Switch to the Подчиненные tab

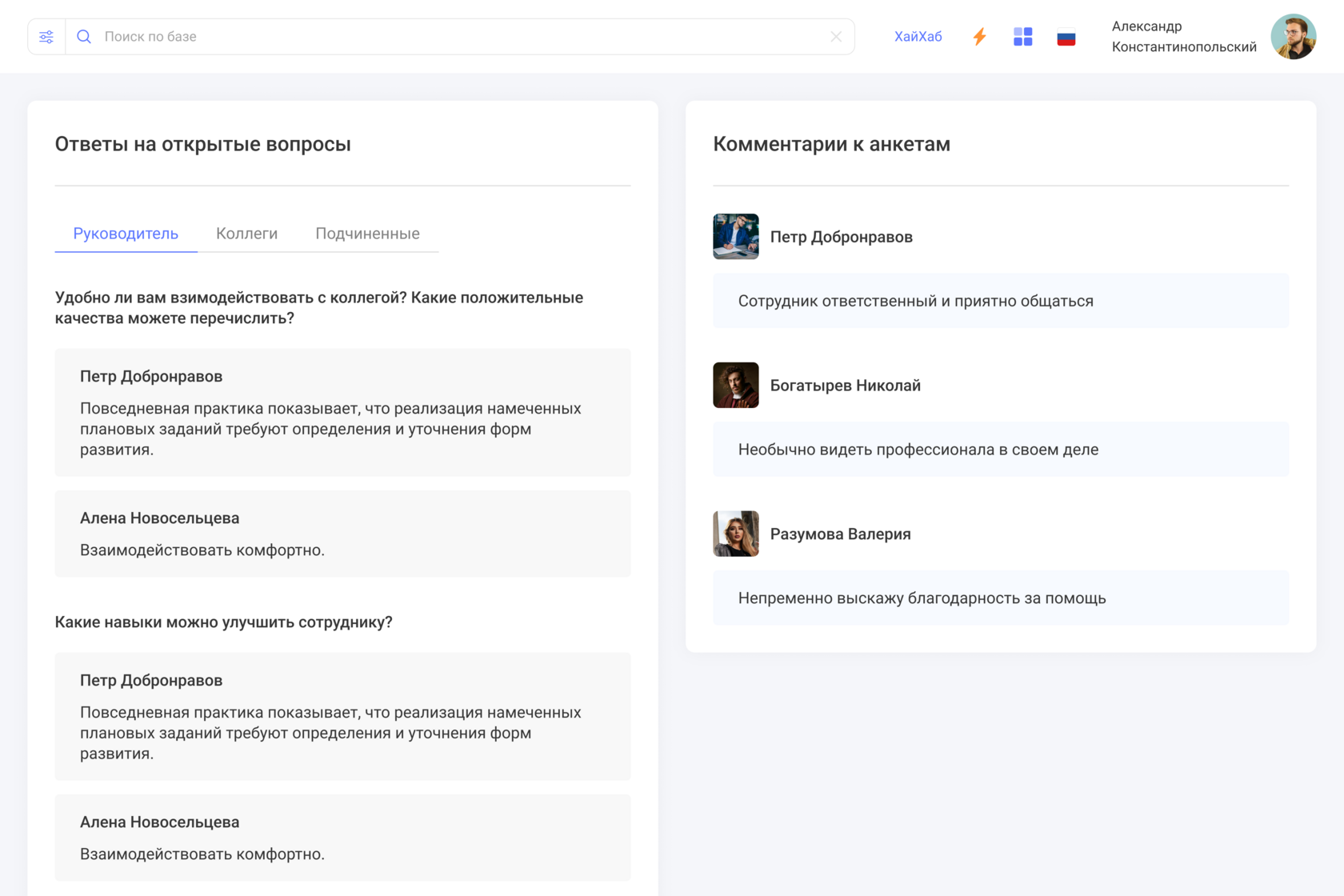coord(367,234)
